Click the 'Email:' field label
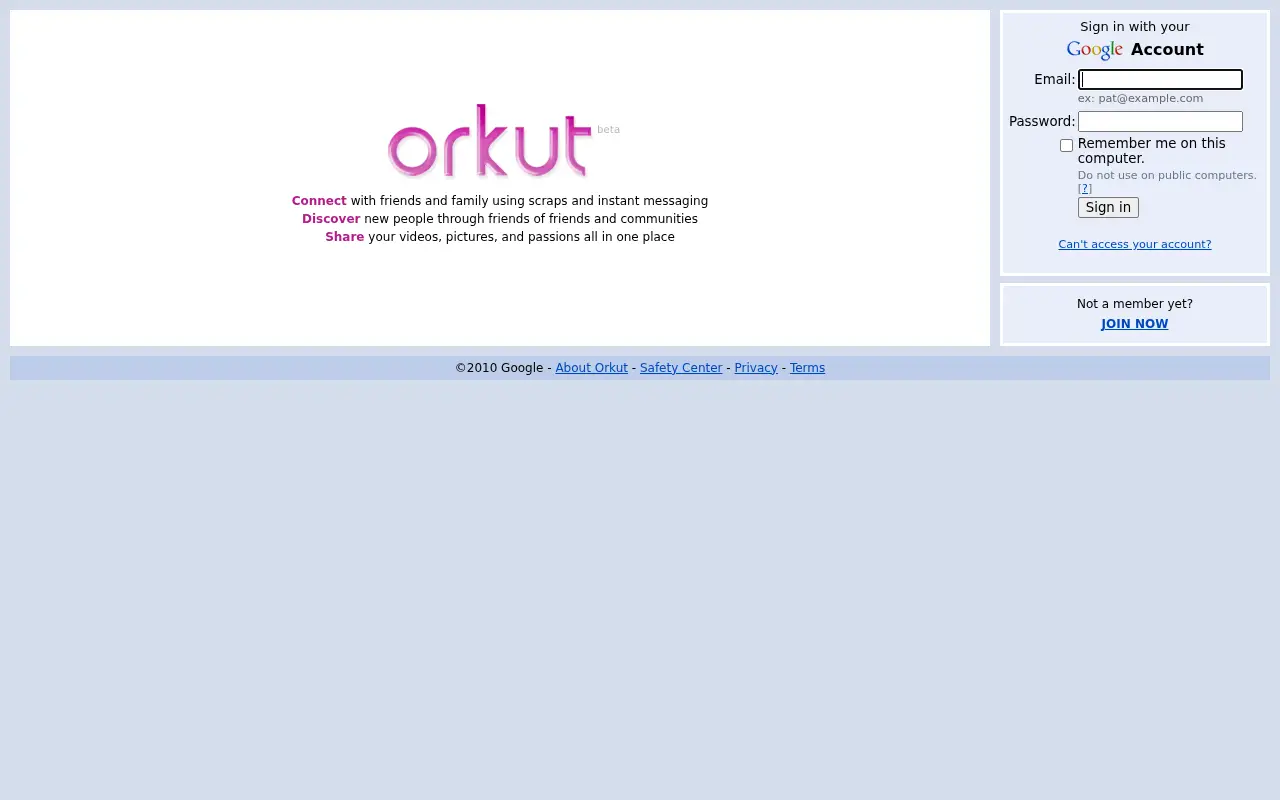 point(1055,79)
